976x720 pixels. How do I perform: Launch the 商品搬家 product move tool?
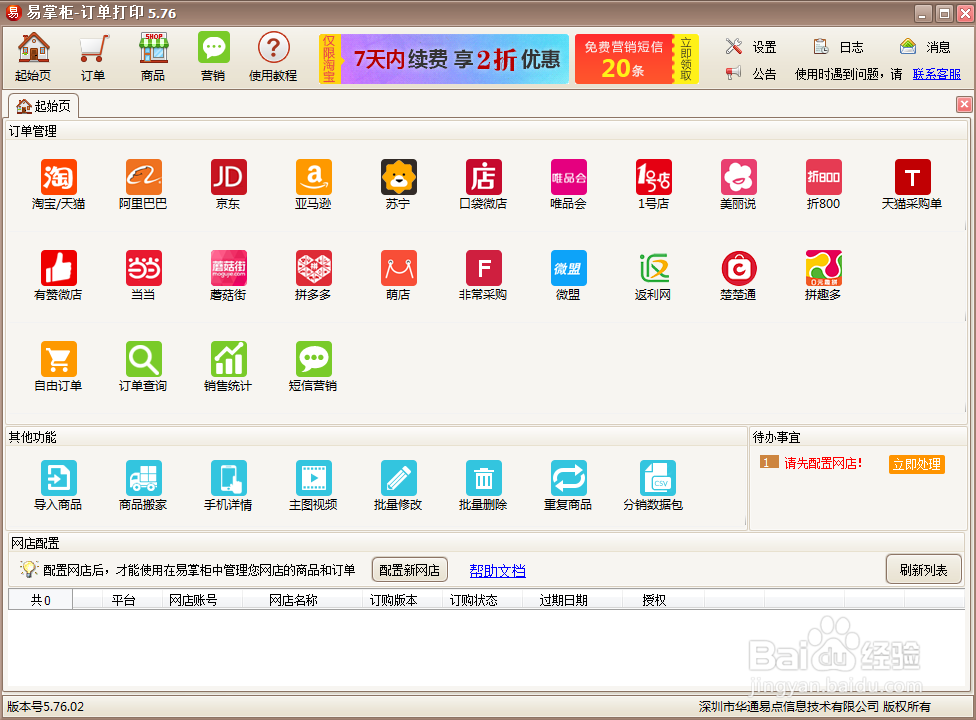(x=143, y=485)
